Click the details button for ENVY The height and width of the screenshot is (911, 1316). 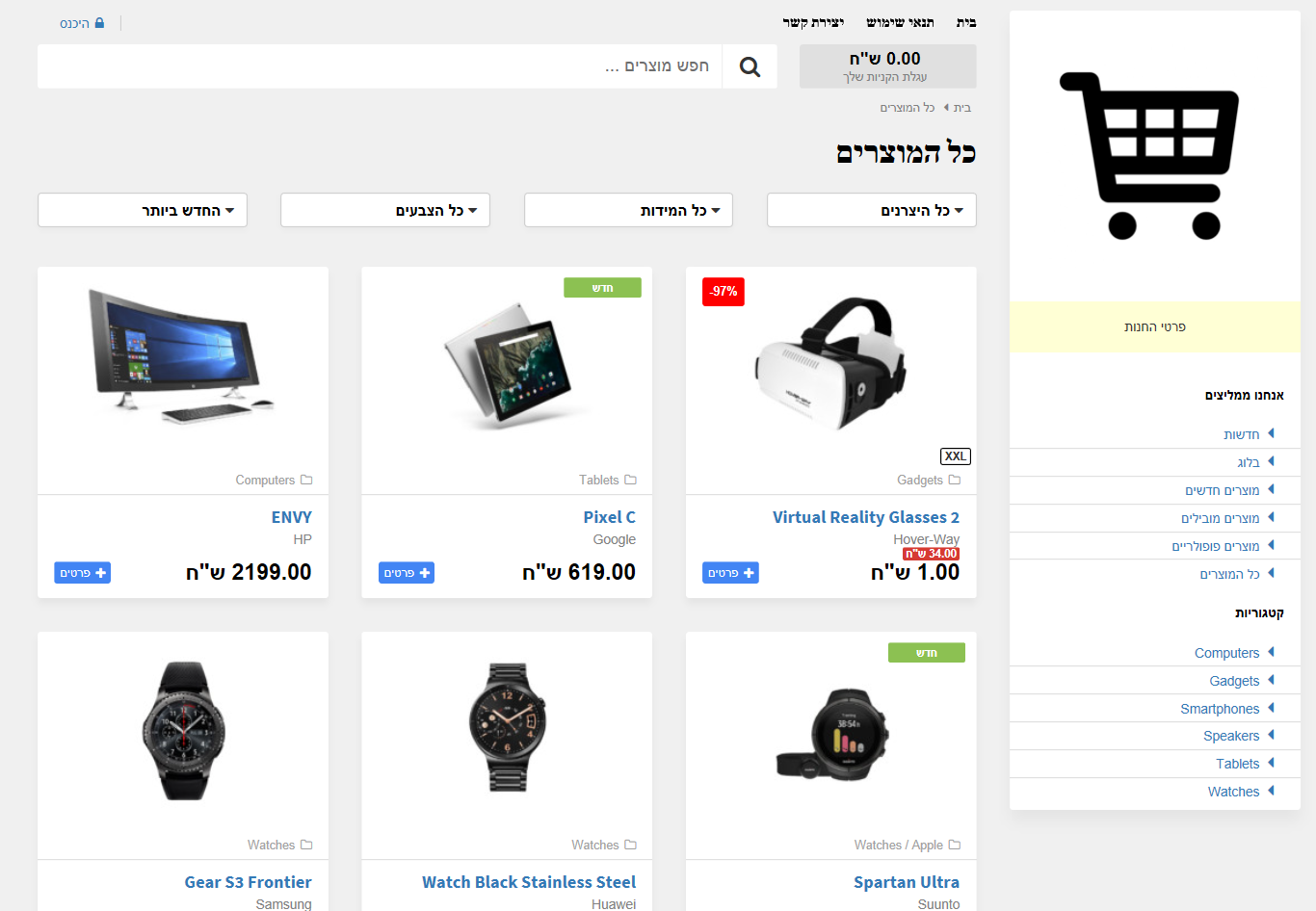pos(83,573)
